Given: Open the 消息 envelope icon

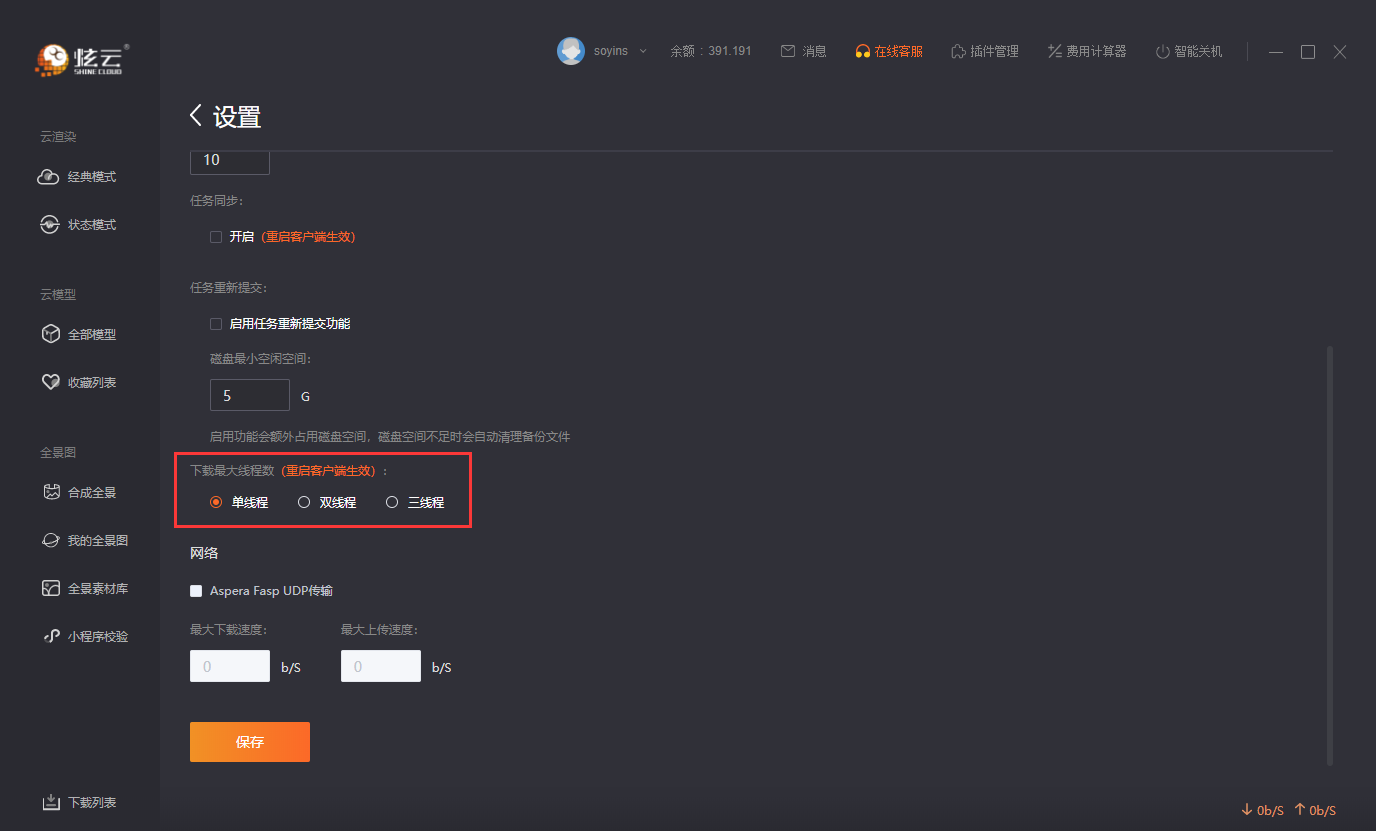Looking at the screenshot, I should [x=788, y=51].
